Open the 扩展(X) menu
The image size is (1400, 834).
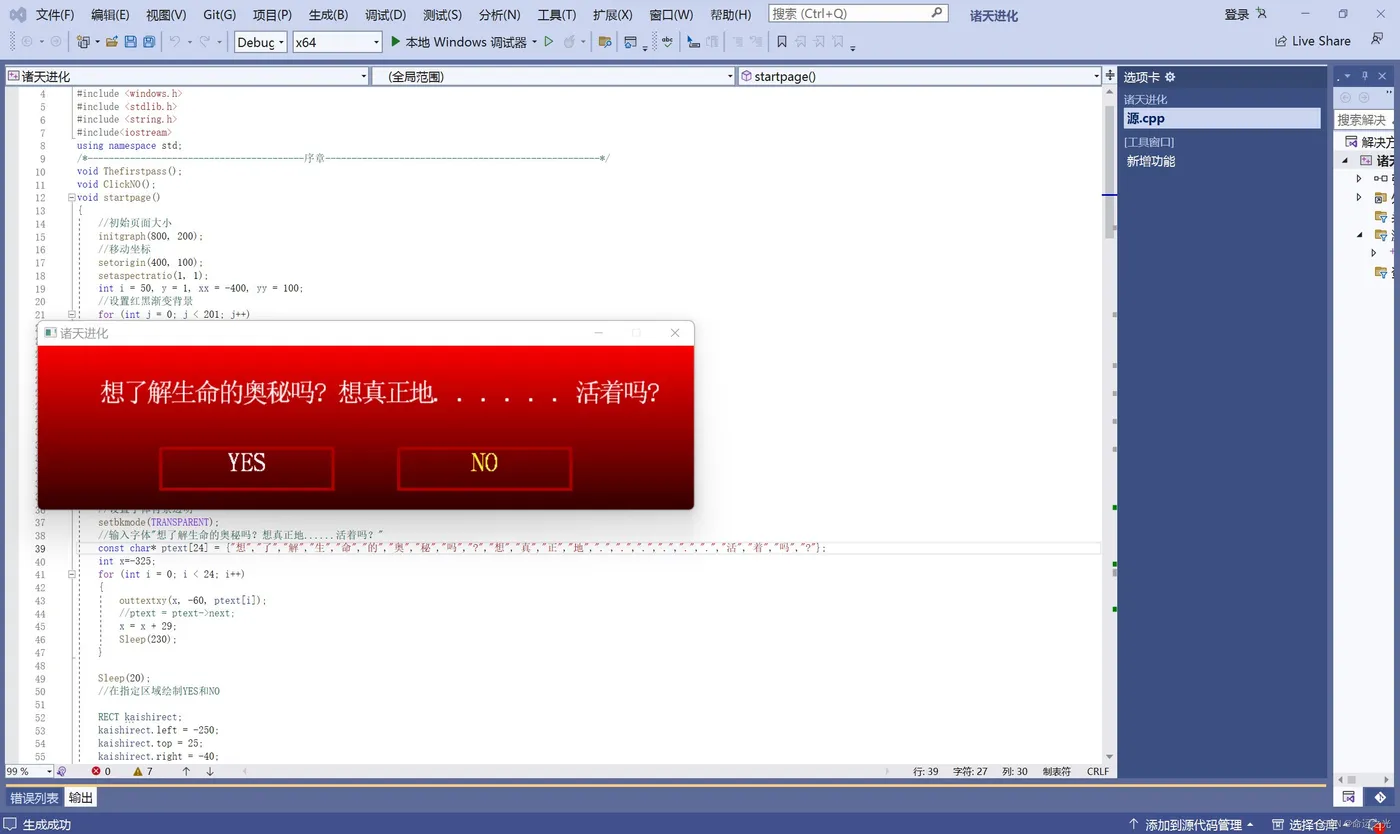(x=613, y=15)
